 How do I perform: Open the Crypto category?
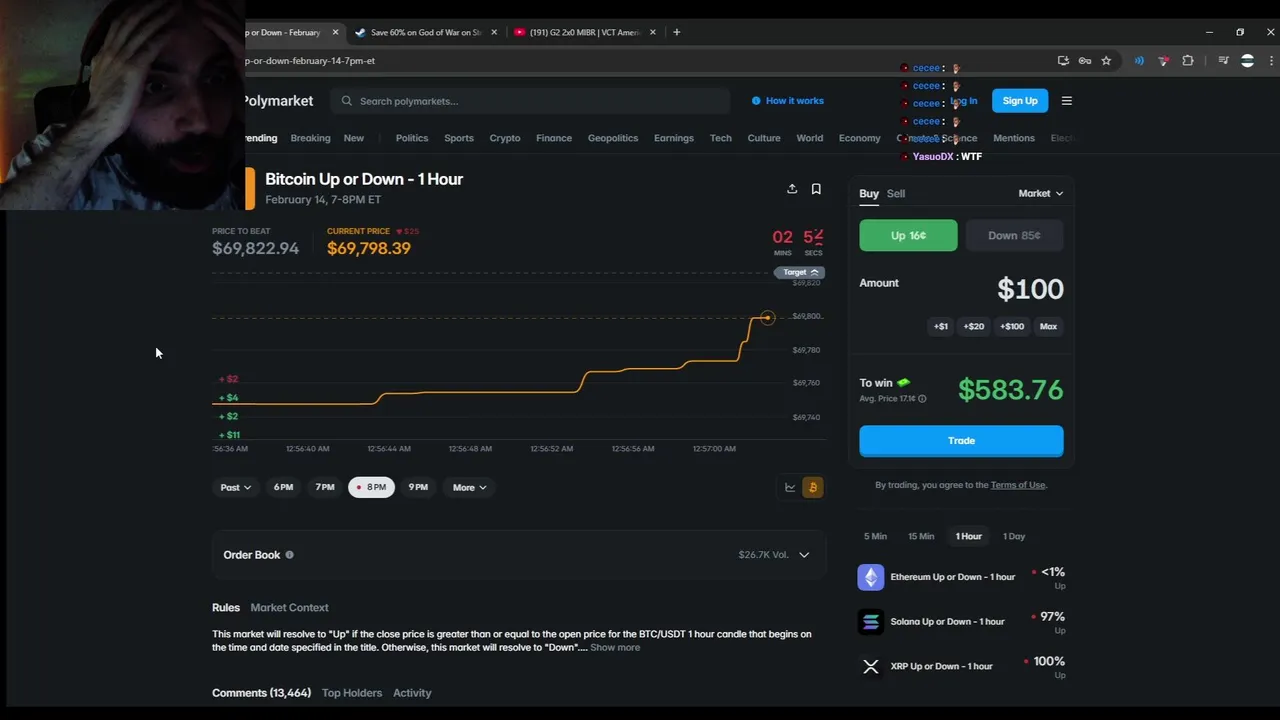[505, 138]
